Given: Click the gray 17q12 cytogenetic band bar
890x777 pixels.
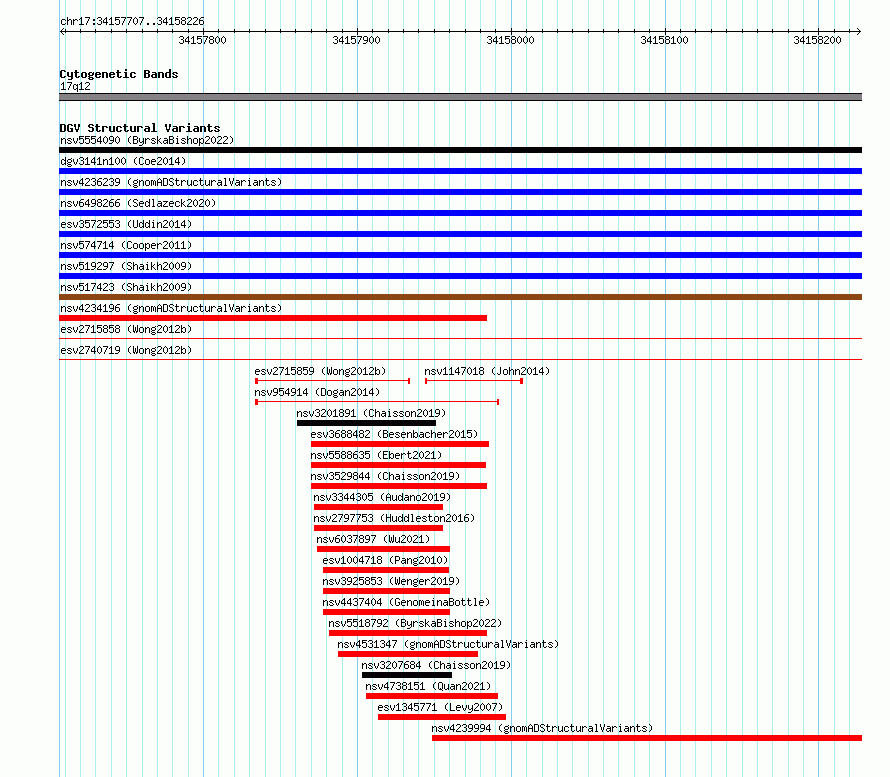Looking at the screenshot, I should point(460,97).
